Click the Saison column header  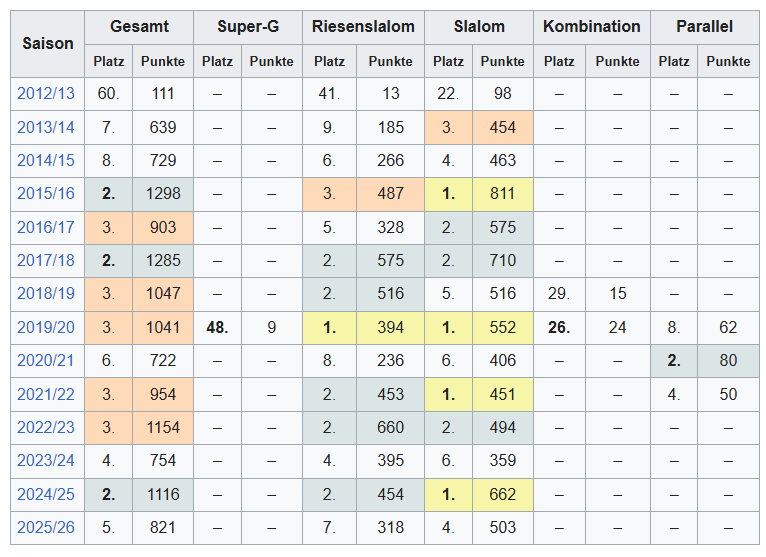48,44
